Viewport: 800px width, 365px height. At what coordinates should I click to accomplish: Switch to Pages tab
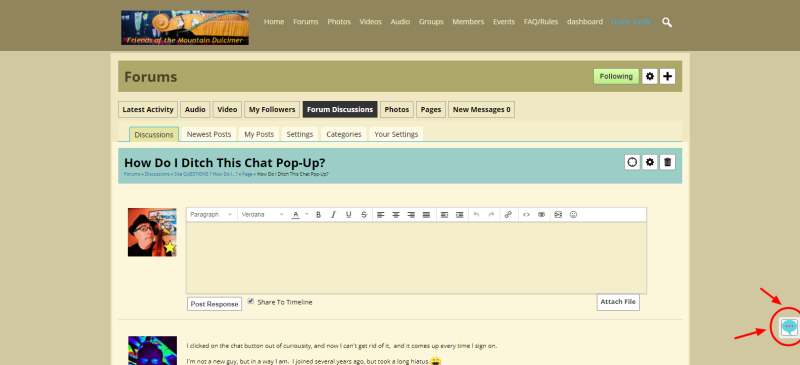pos(431,109)
